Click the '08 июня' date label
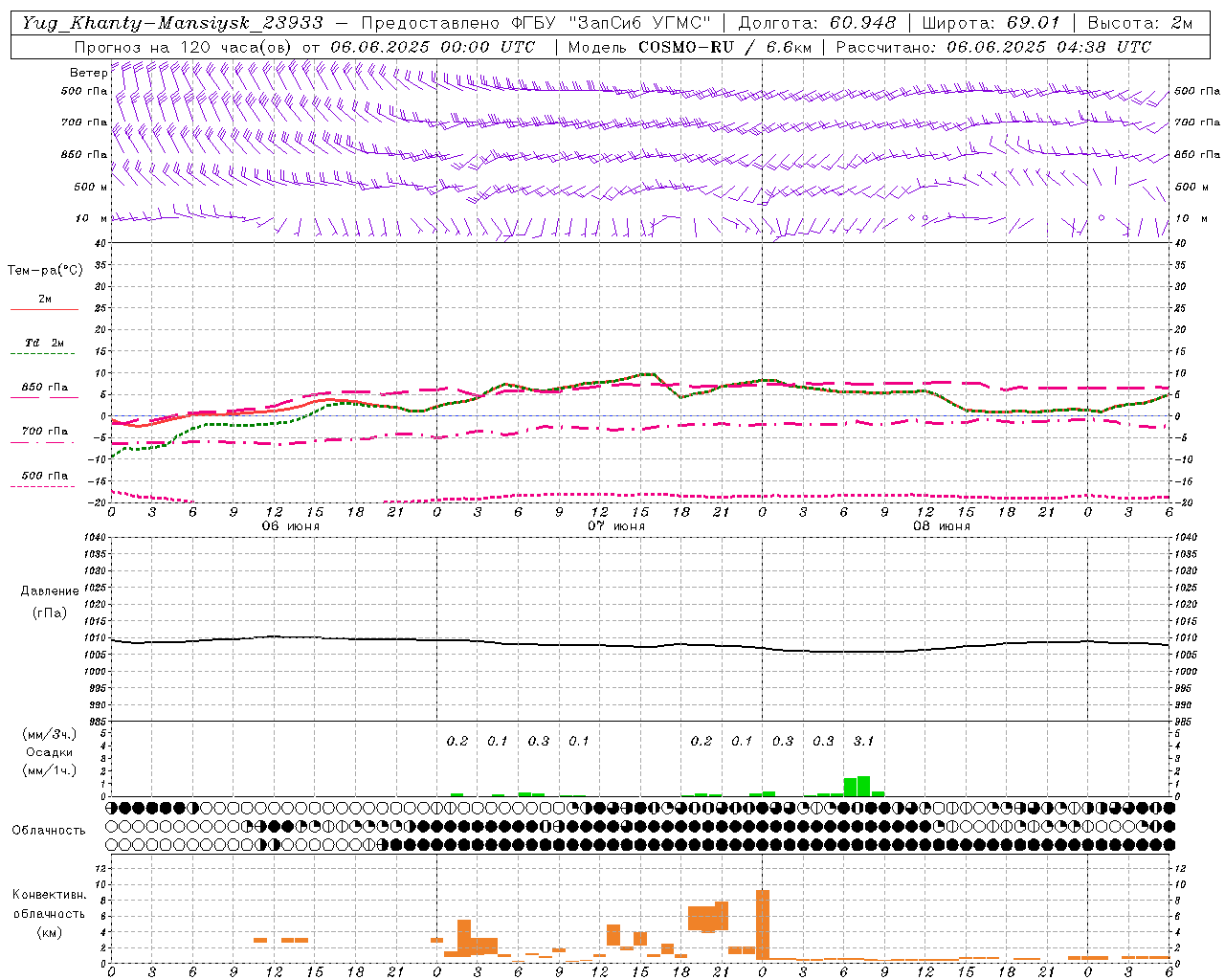The width and height of the screenshot is (1225, 980). click(x=941, y=526)
